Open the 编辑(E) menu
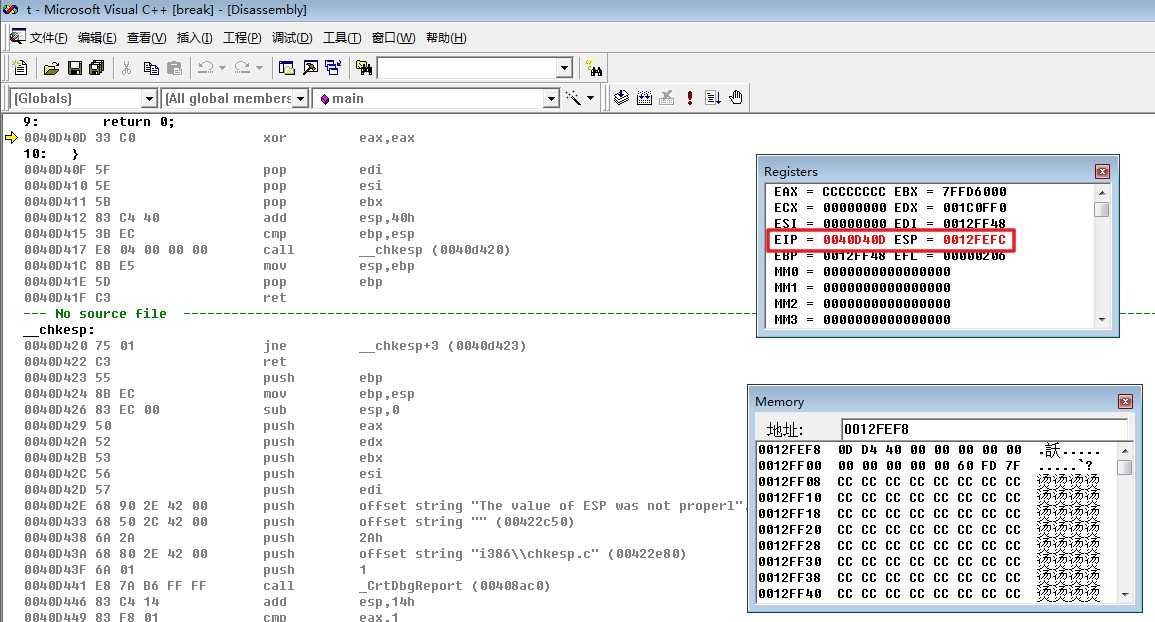 (97, 38)
